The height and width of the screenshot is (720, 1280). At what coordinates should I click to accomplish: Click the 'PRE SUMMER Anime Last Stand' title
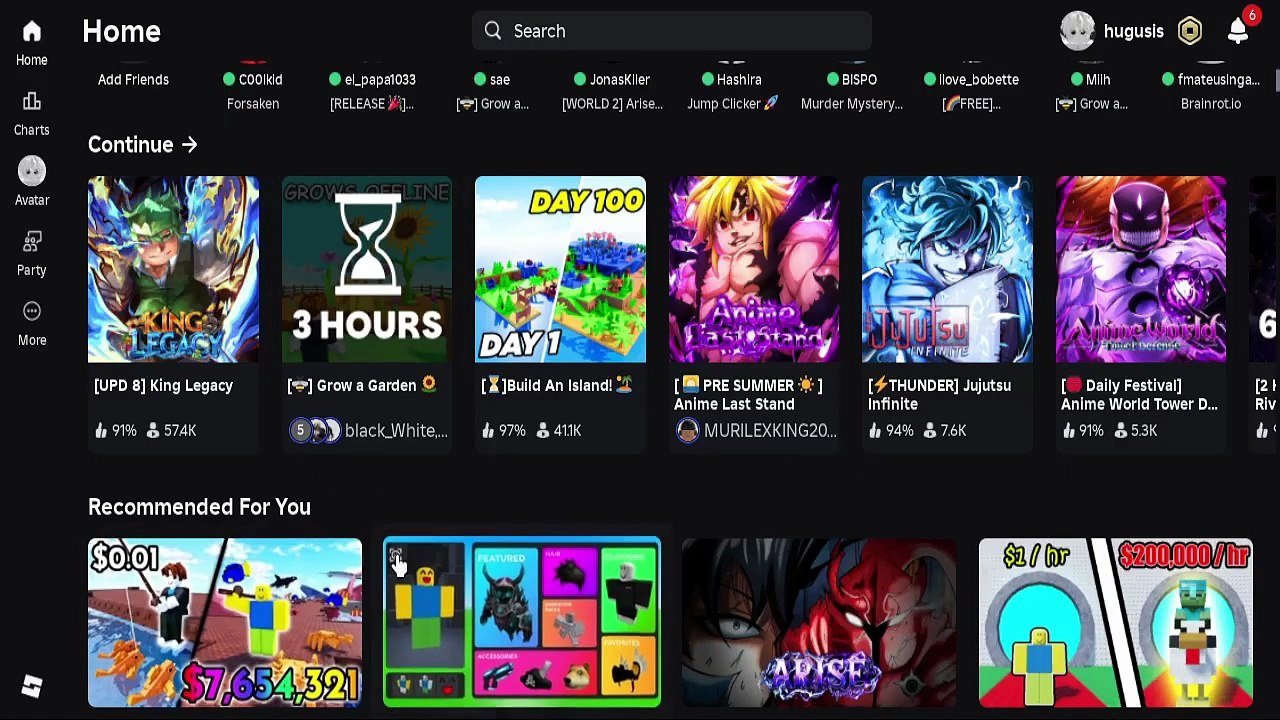coord(748,394)
